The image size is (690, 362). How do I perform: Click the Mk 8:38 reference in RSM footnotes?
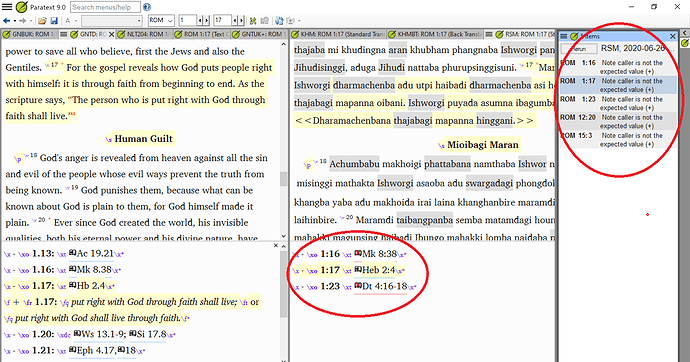tap(379, 254)
